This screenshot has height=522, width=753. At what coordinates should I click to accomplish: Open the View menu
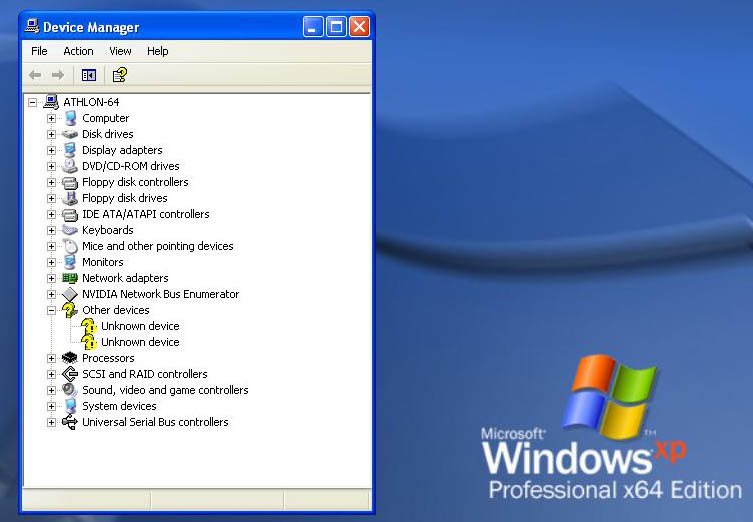tap(120, 51)
